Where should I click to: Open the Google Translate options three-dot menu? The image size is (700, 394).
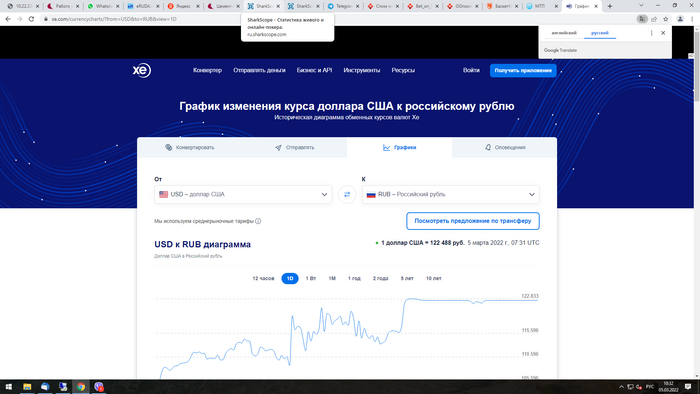tap(651, 33)
